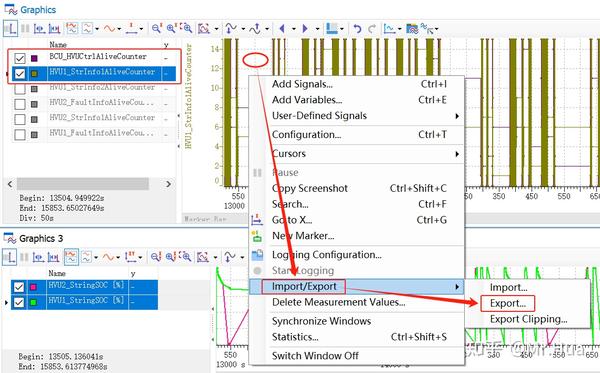Jump to next with blue right arrow

[305, 28]
